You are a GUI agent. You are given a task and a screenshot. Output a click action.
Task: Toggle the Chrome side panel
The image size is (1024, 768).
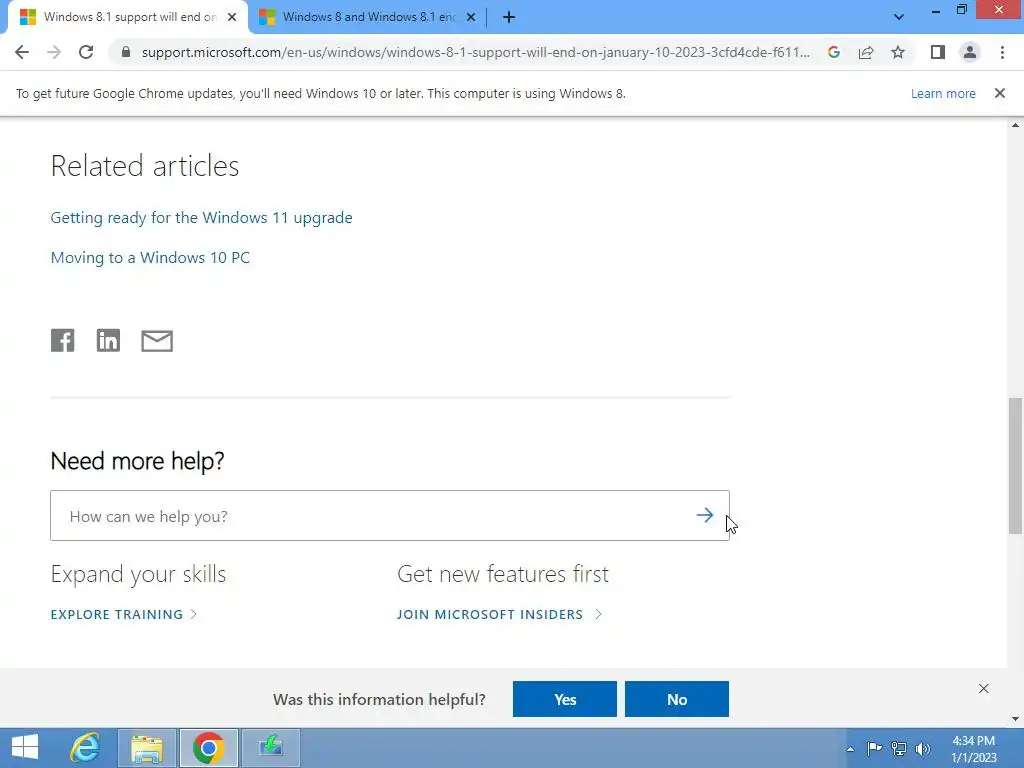click(x=938, y=52)
